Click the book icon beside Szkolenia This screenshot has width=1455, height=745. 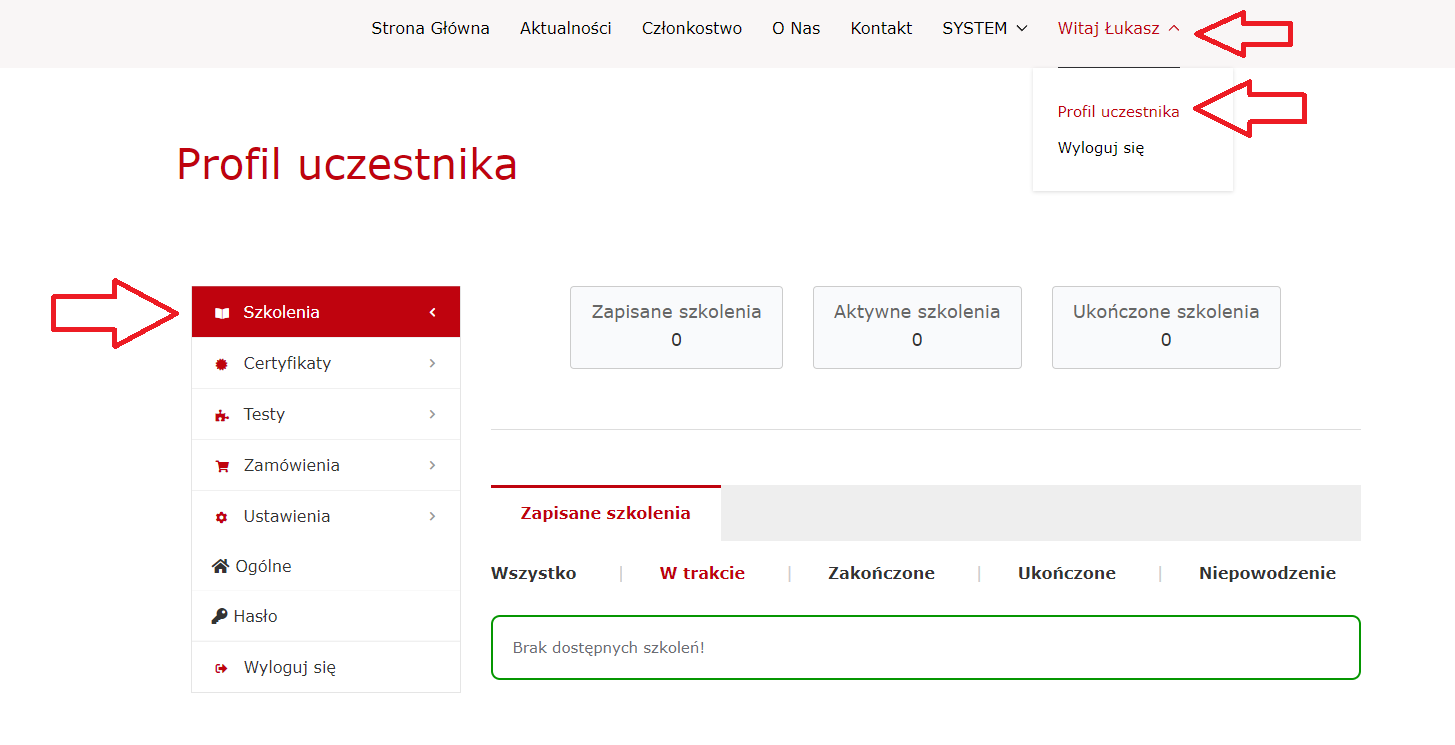(x=222, y=313)
